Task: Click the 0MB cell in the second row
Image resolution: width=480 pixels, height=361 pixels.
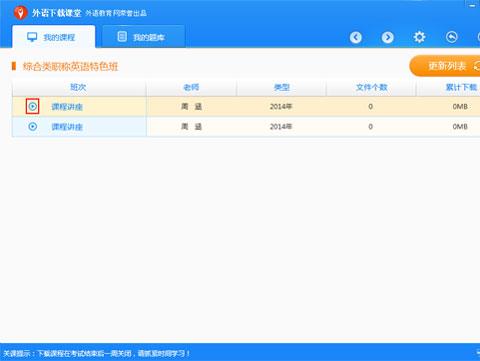Action: [x=460, y=127]
